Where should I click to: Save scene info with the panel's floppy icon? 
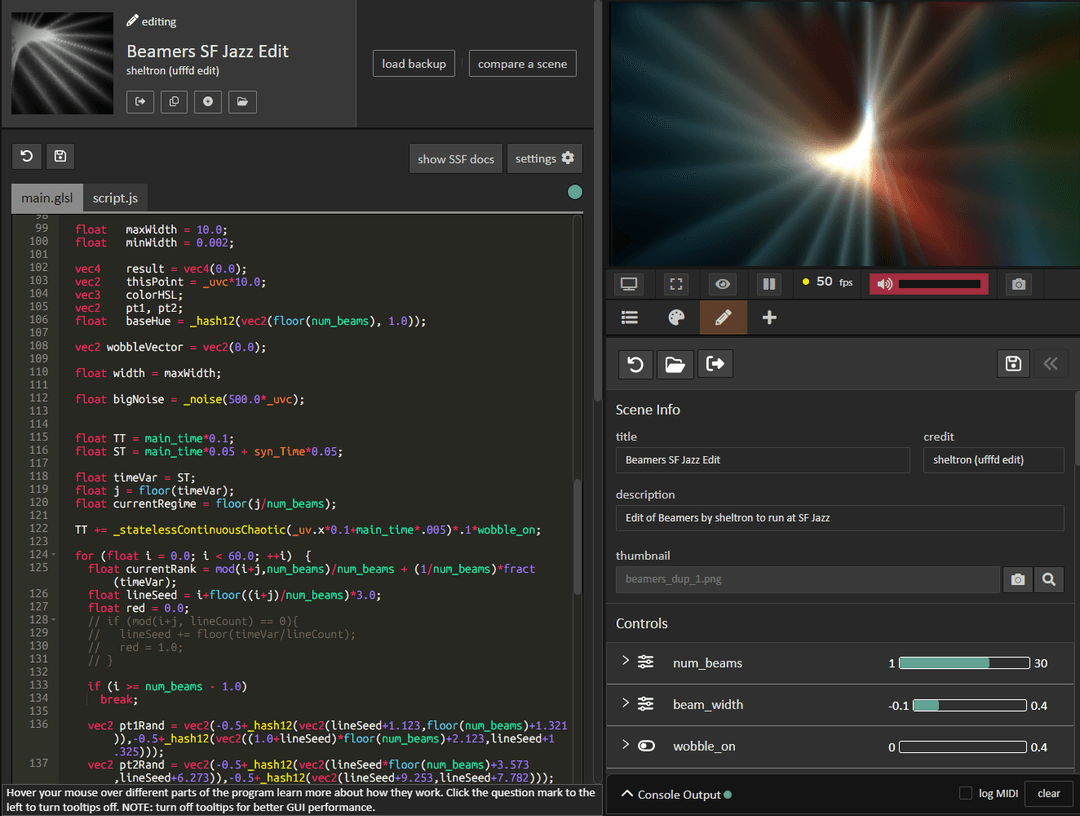pyautogui.click(x=1013, y=364)
